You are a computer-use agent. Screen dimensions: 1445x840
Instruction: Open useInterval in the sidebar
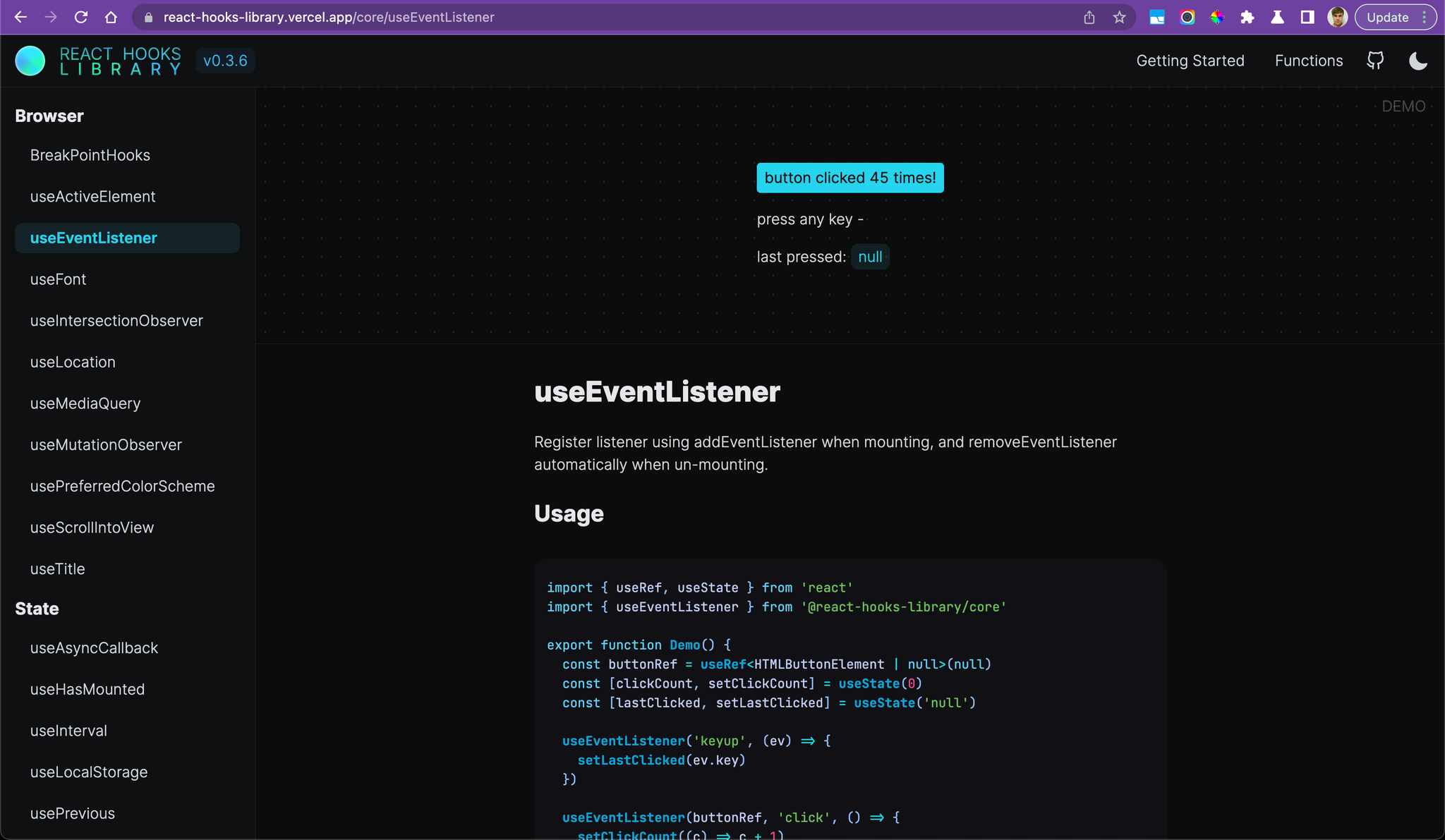pyautogui.click(x=68, y=731)
